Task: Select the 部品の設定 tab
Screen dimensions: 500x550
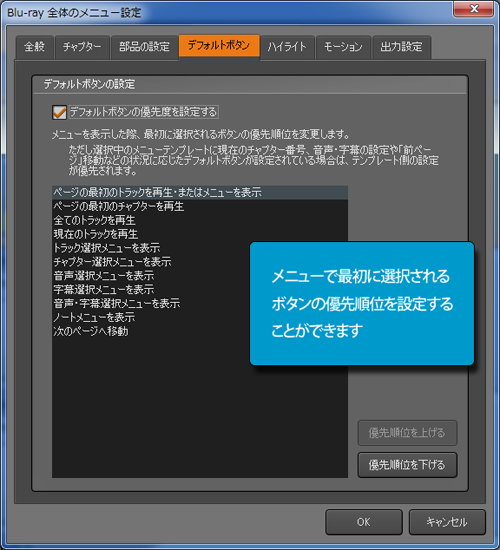Action: click(144, 47)
